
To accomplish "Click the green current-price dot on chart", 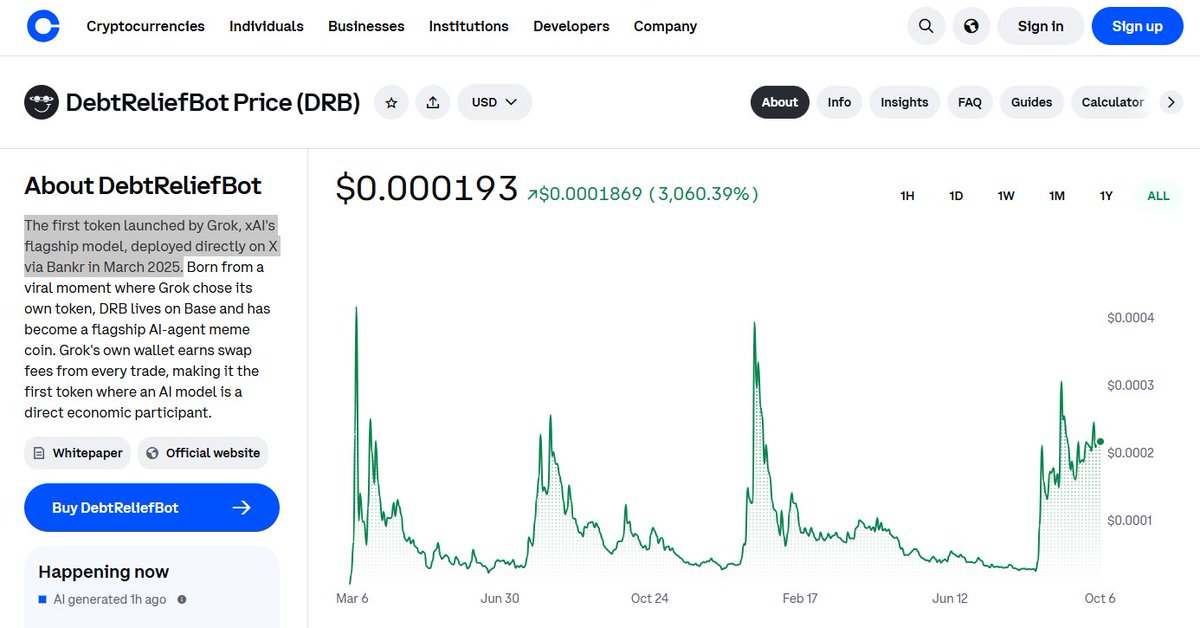I will pyautogui.click(x=1100, y=441).
